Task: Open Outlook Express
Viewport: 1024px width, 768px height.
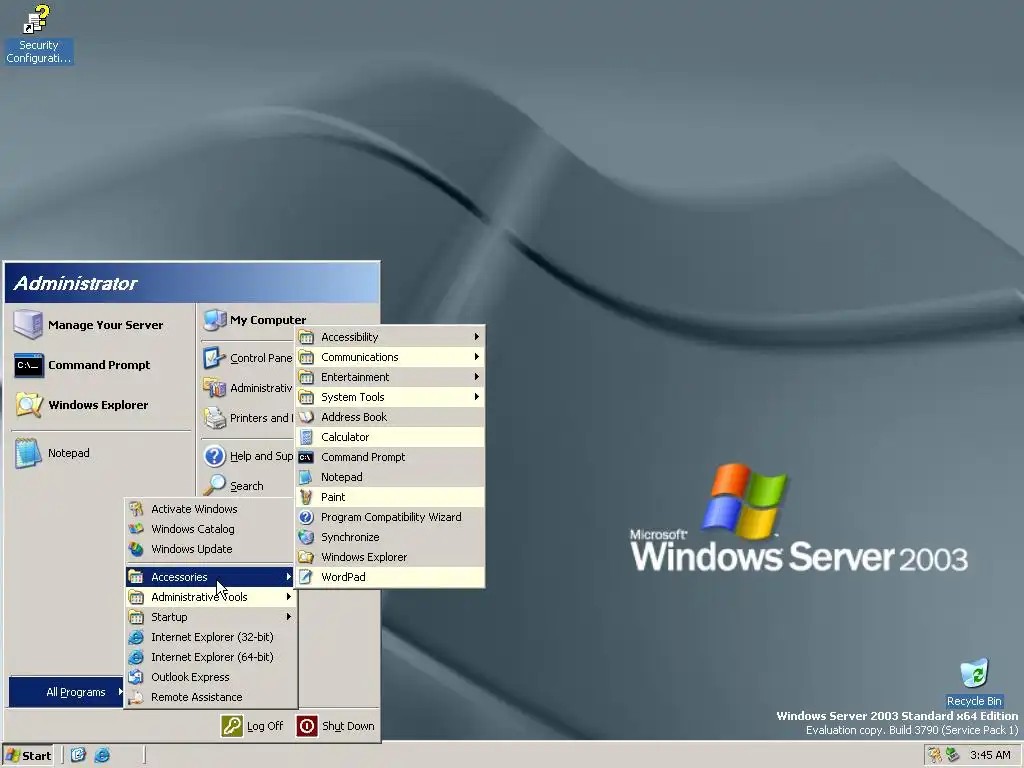Action: tap(210, 677)
